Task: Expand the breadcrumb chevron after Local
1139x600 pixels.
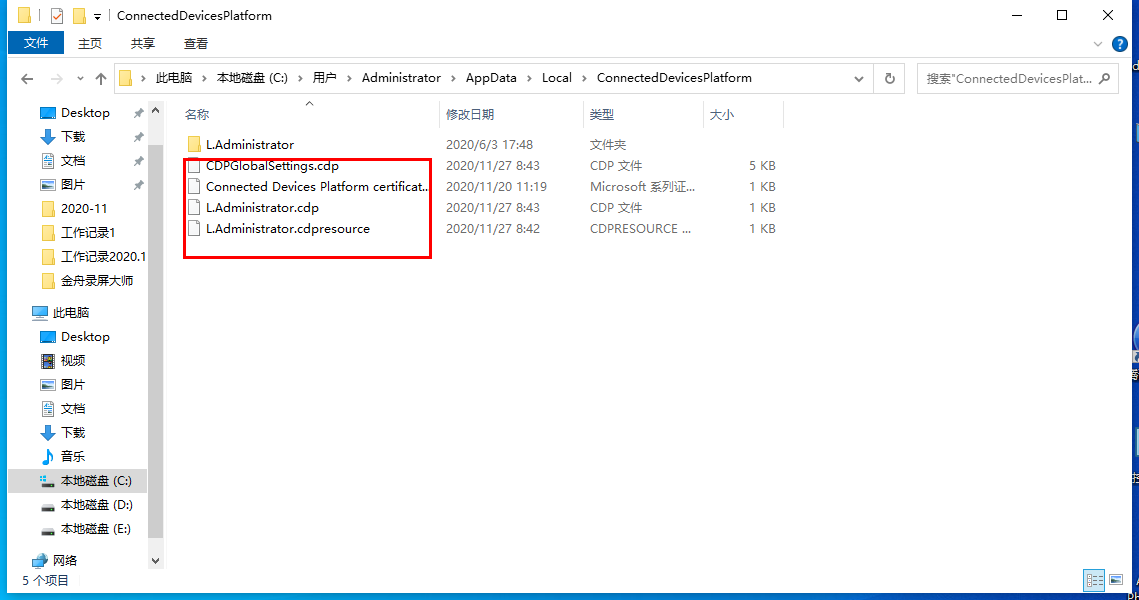Action: coord(584,78)
